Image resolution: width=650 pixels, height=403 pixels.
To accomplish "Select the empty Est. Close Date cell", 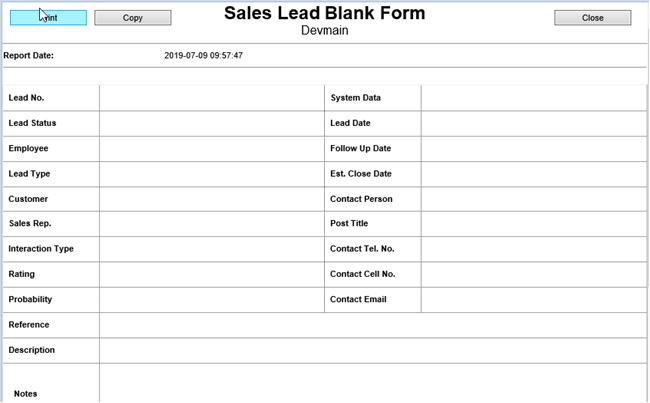I will [x=533, y=174].
